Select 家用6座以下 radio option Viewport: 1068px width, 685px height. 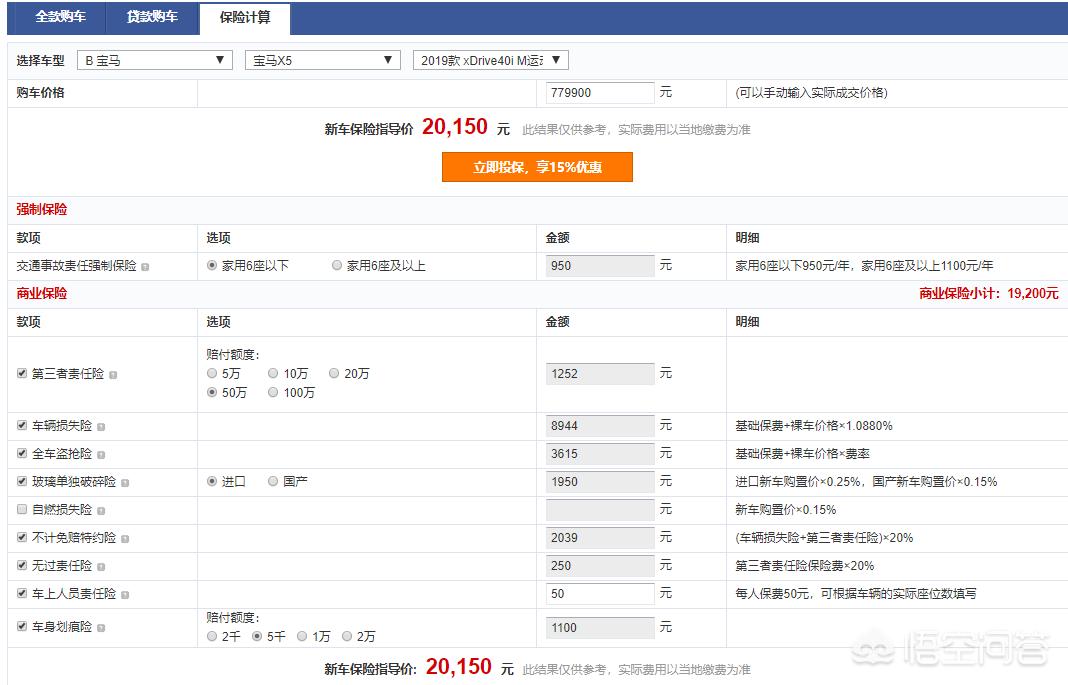click(x=212, y=265)
